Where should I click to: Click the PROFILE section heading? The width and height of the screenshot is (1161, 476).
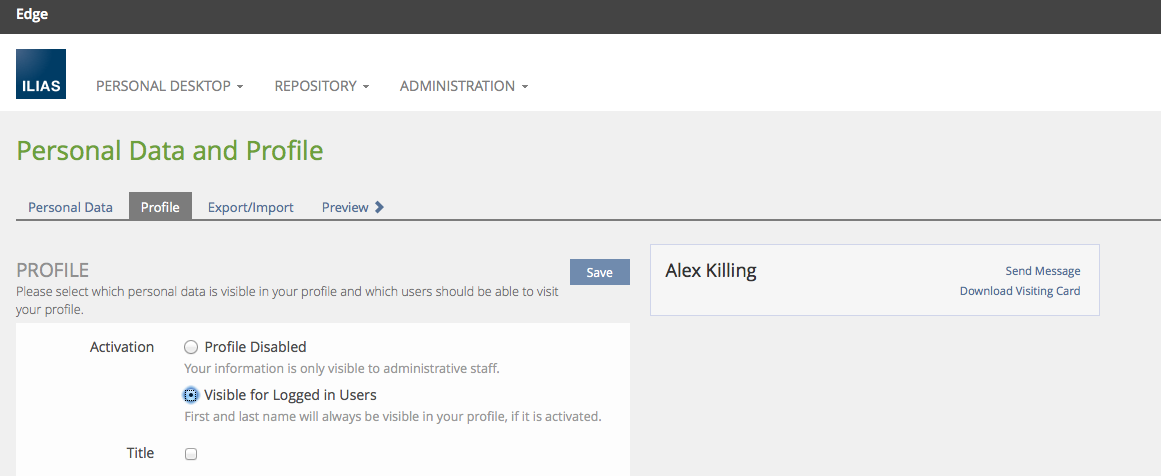click(x=53, y=270)
